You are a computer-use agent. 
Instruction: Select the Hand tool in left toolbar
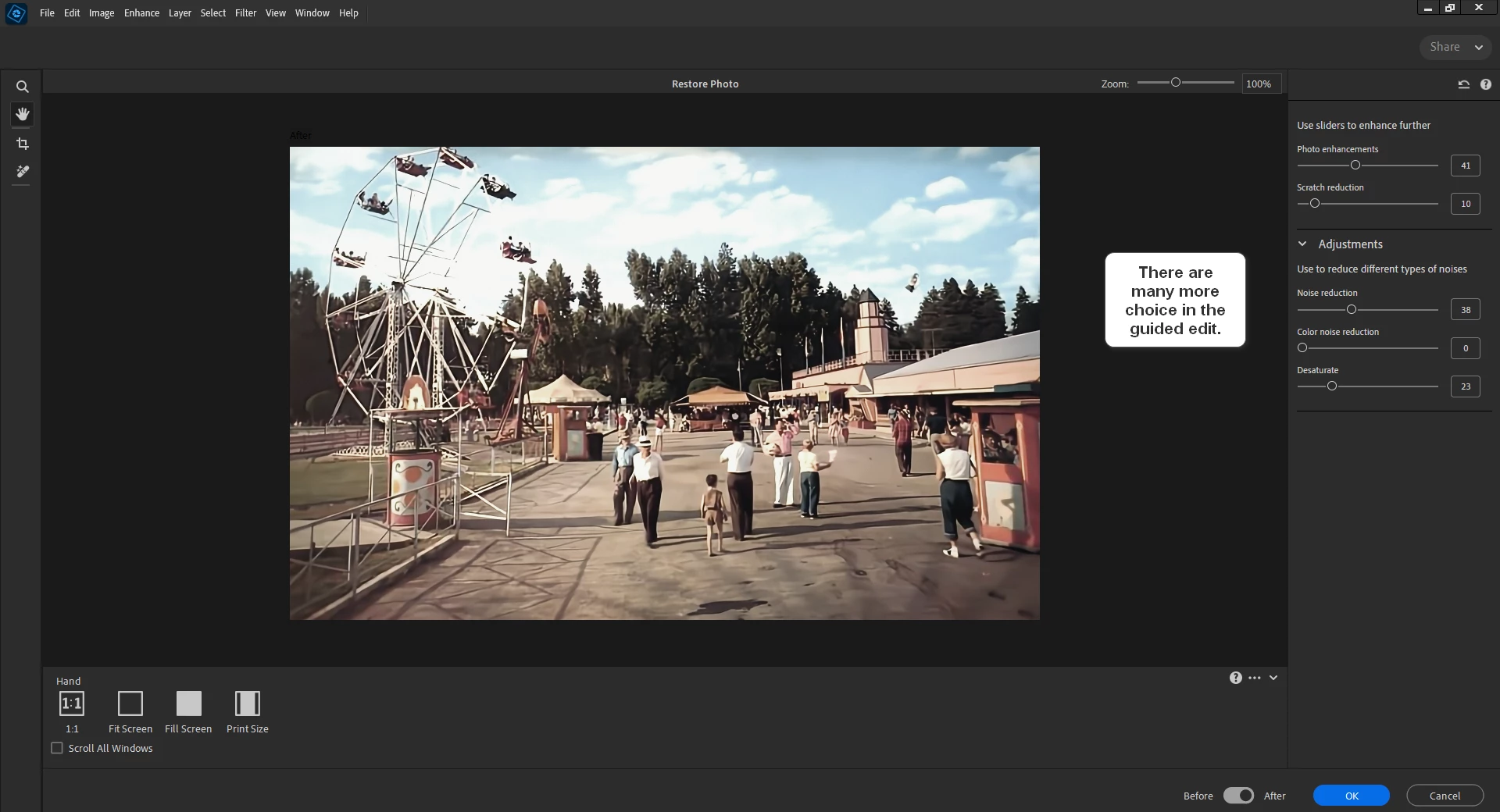(23, 115)
